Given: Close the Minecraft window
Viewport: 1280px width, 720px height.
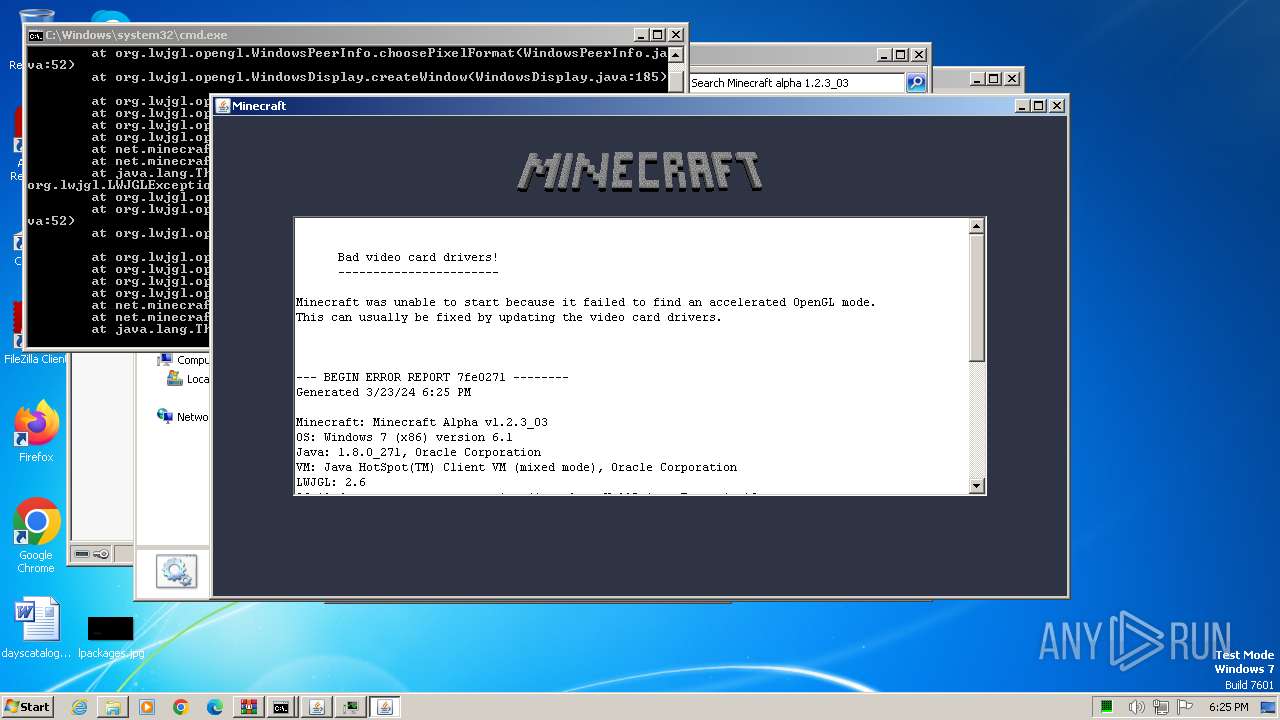Looking at the screenshot, I should (1058, 105).
